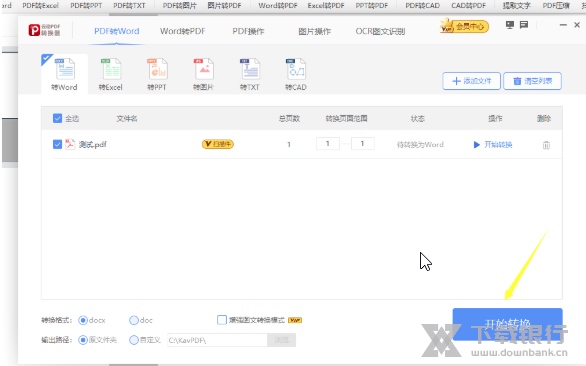The image size is (586, 366).
Task: Select the 转CAD conversion icon
Action: [296, 74]
